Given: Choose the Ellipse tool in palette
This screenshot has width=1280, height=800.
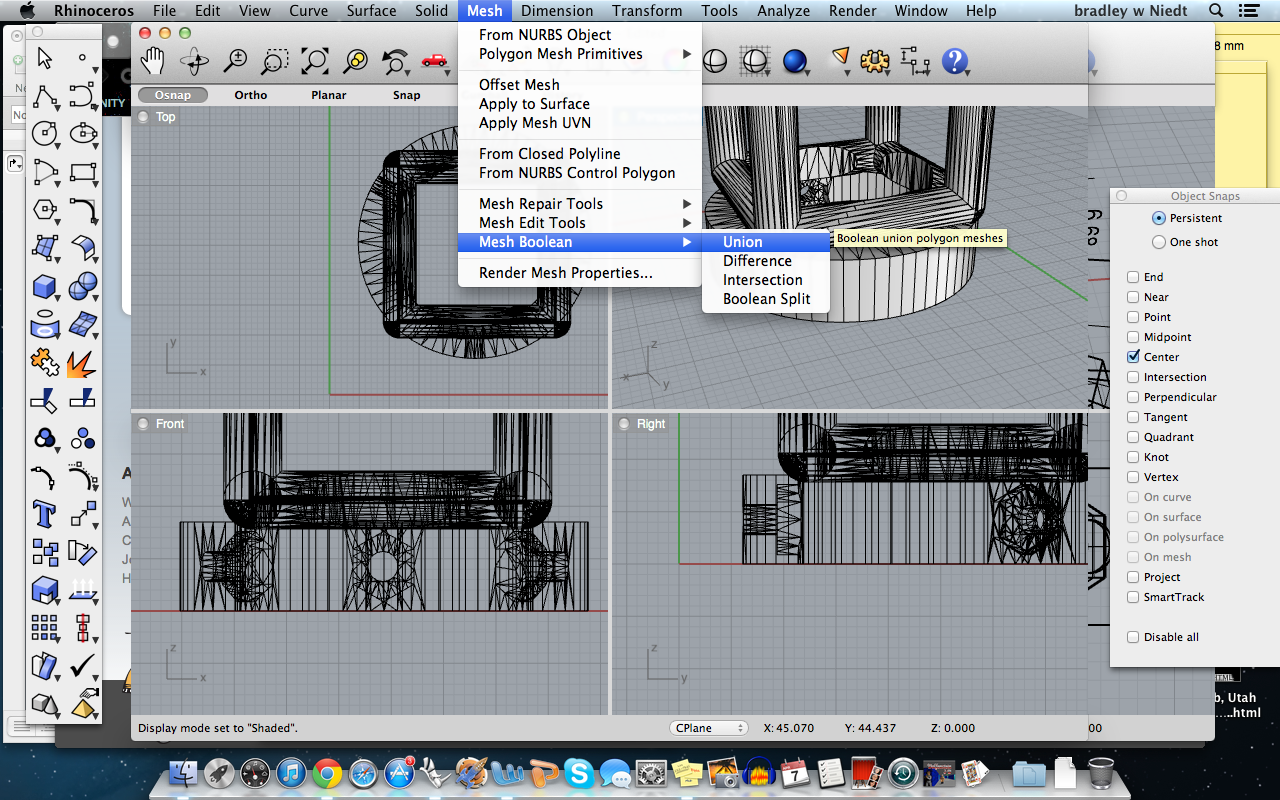Looking at the screenshot, I should point(83,133).
